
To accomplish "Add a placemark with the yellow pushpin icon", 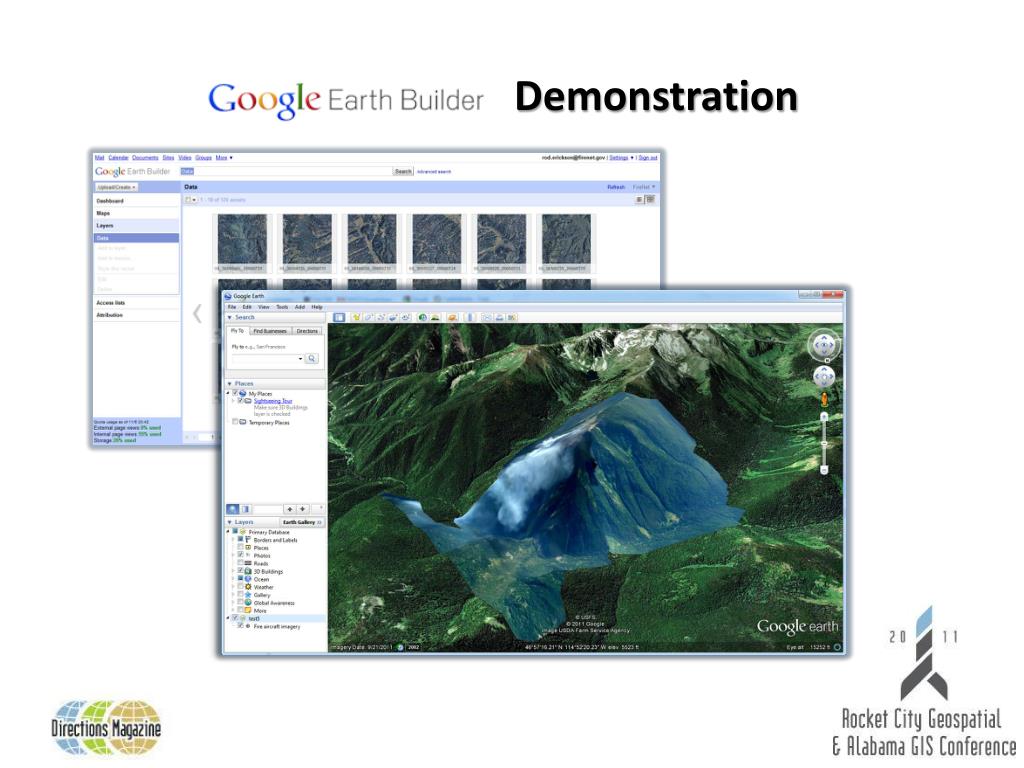I will (357, 317).
